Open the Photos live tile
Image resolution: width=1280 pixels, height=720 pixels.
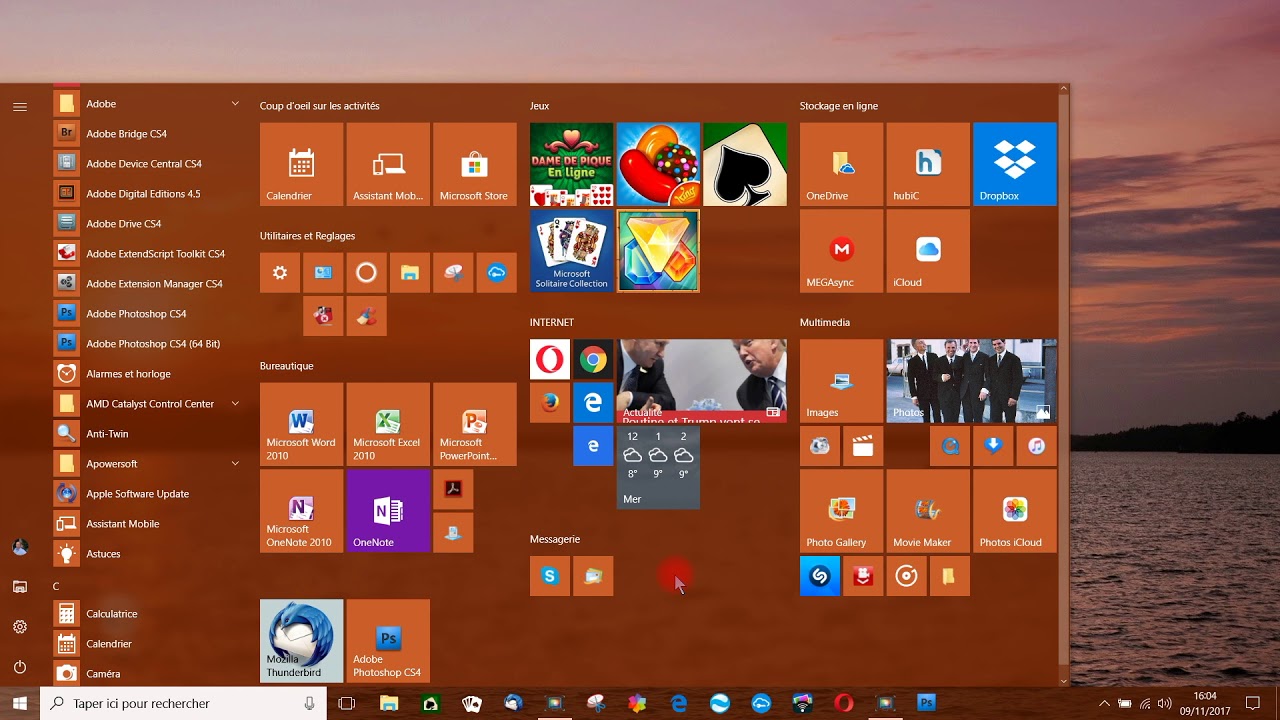[972, 381]
